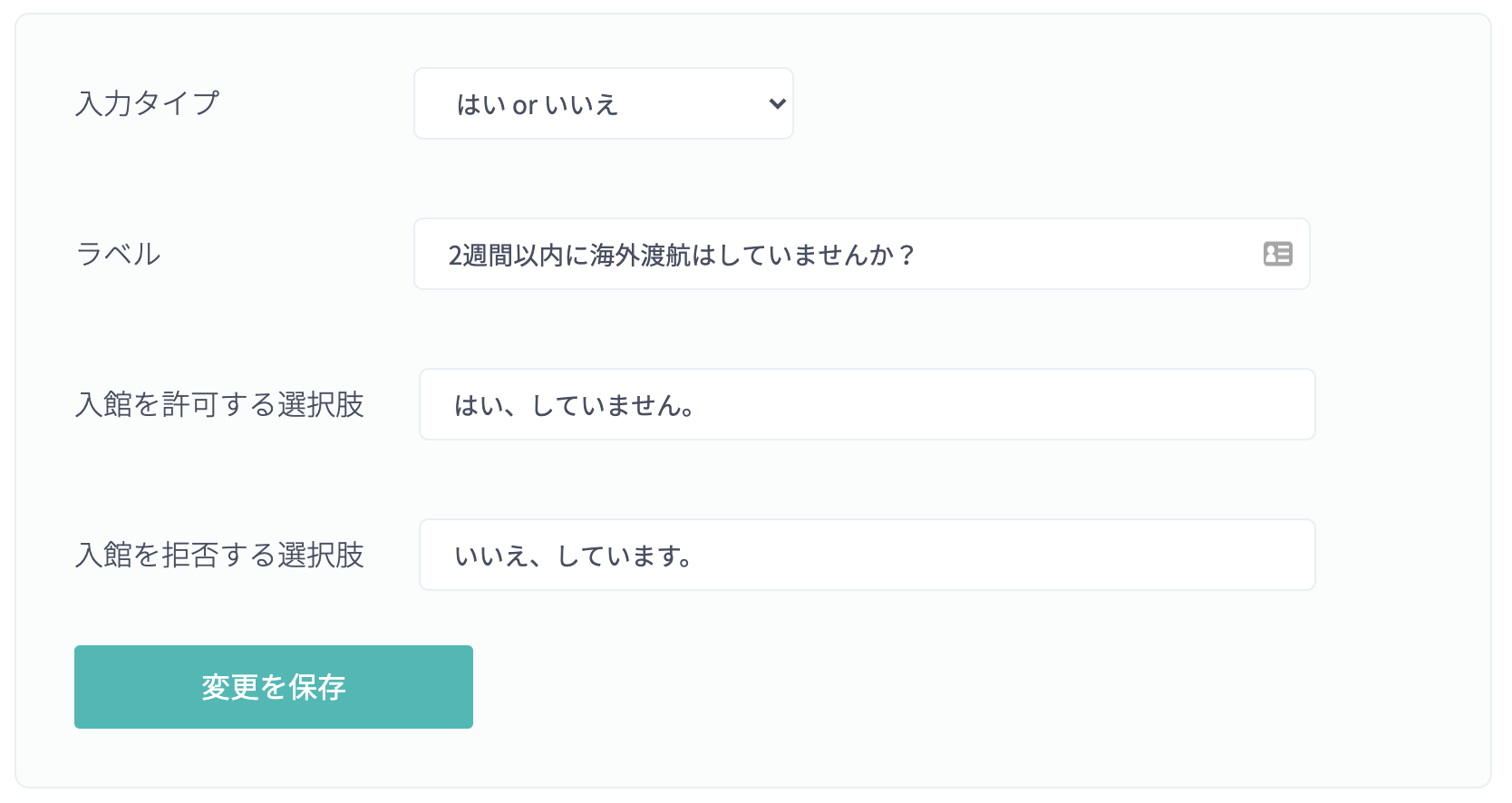
Task: Click the 入館を許可する選択肢 input box
Action: pyautogui.click(x=867, y=404)
